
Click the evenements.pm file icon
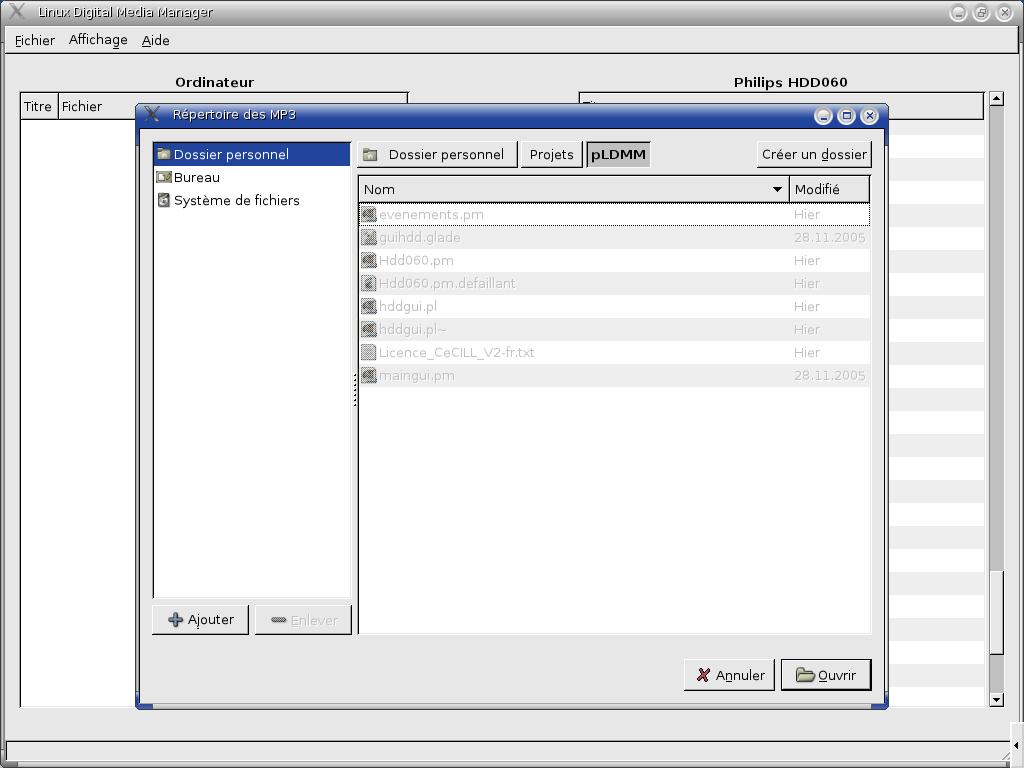point(369,214)
